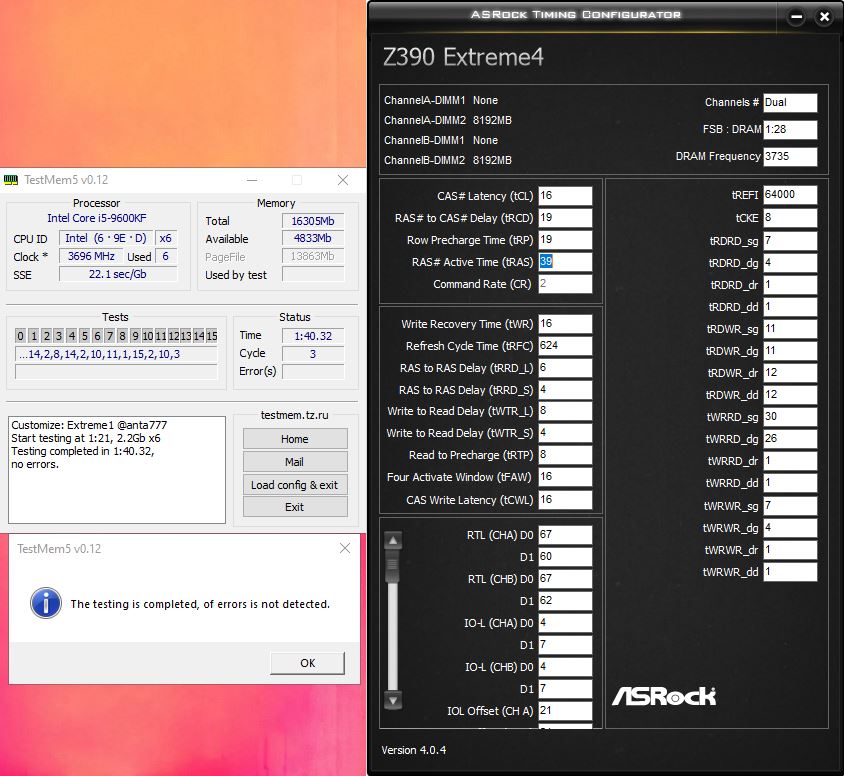844x776 pixels.
Task: Click the ChannelA-DIMM2 8192MB entry
Action: tap(448, 120)
